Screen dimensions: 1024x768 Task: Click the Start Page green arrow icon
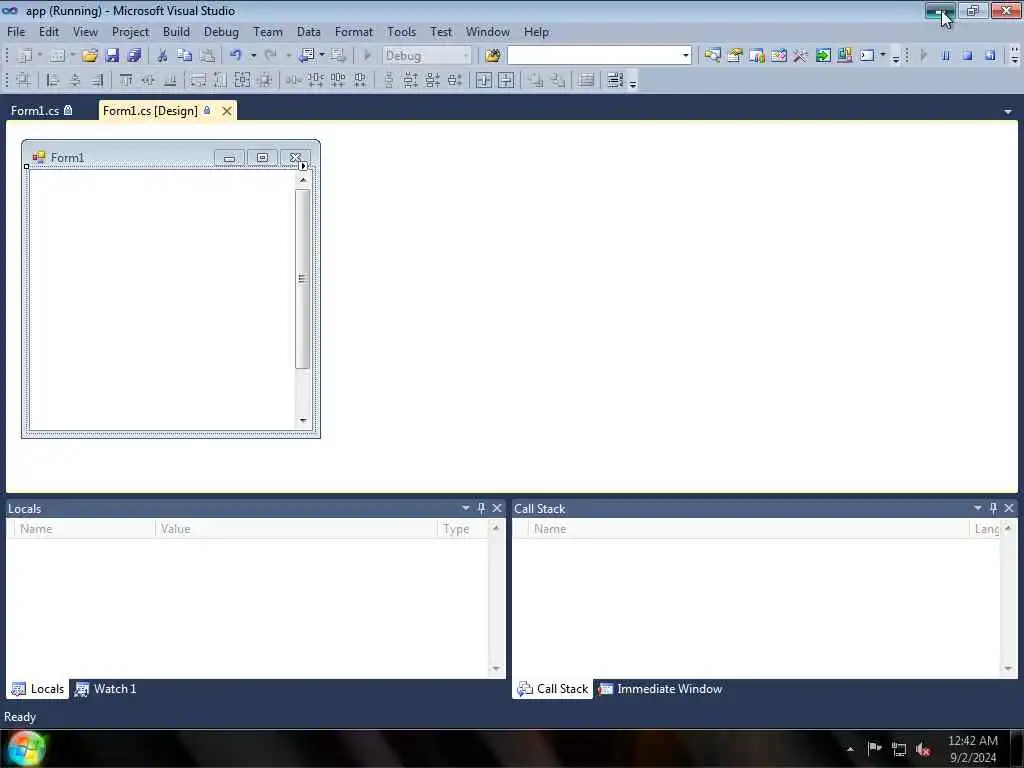tap(823, 56)
